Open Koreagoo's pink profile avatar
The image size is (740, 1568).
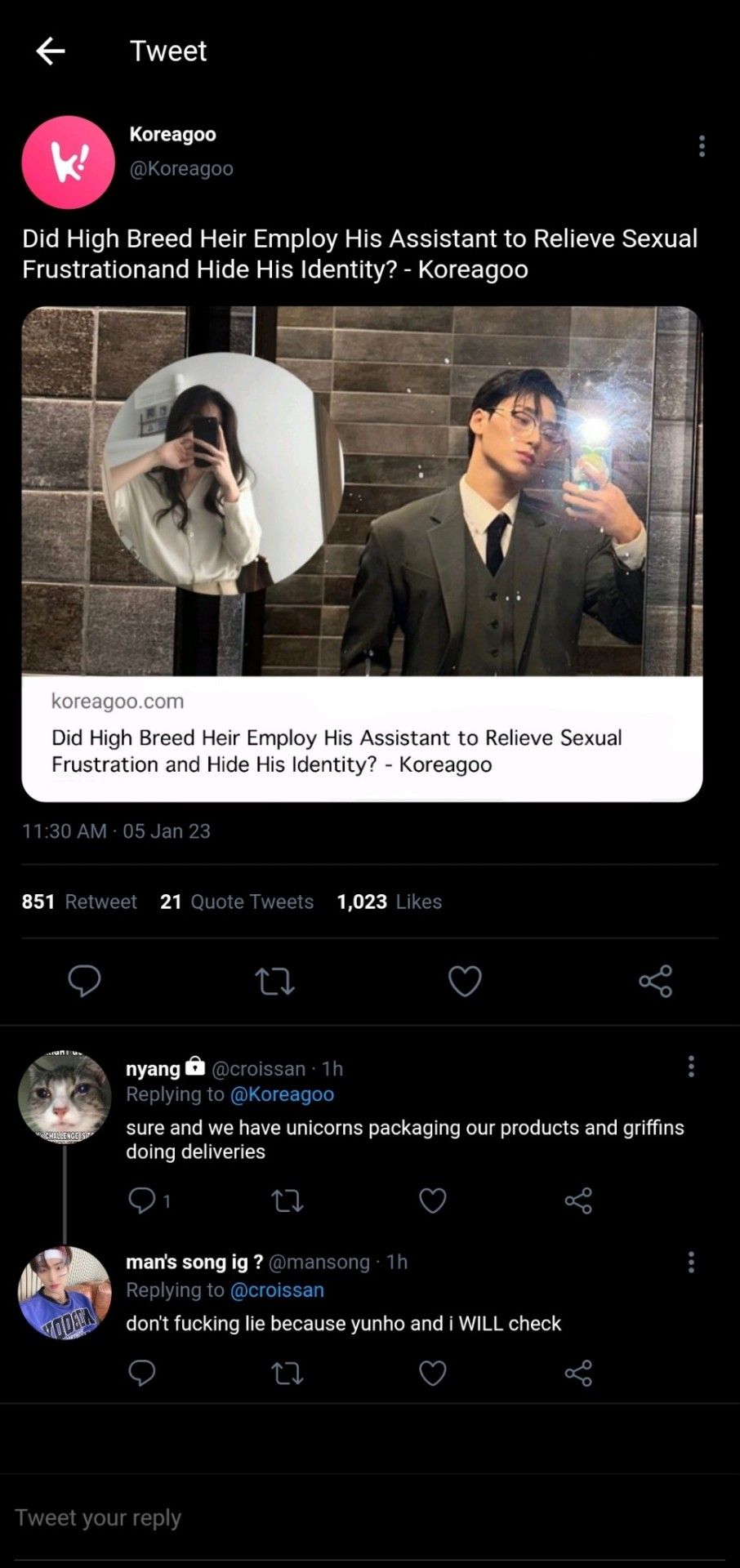[x=68, y=162]
